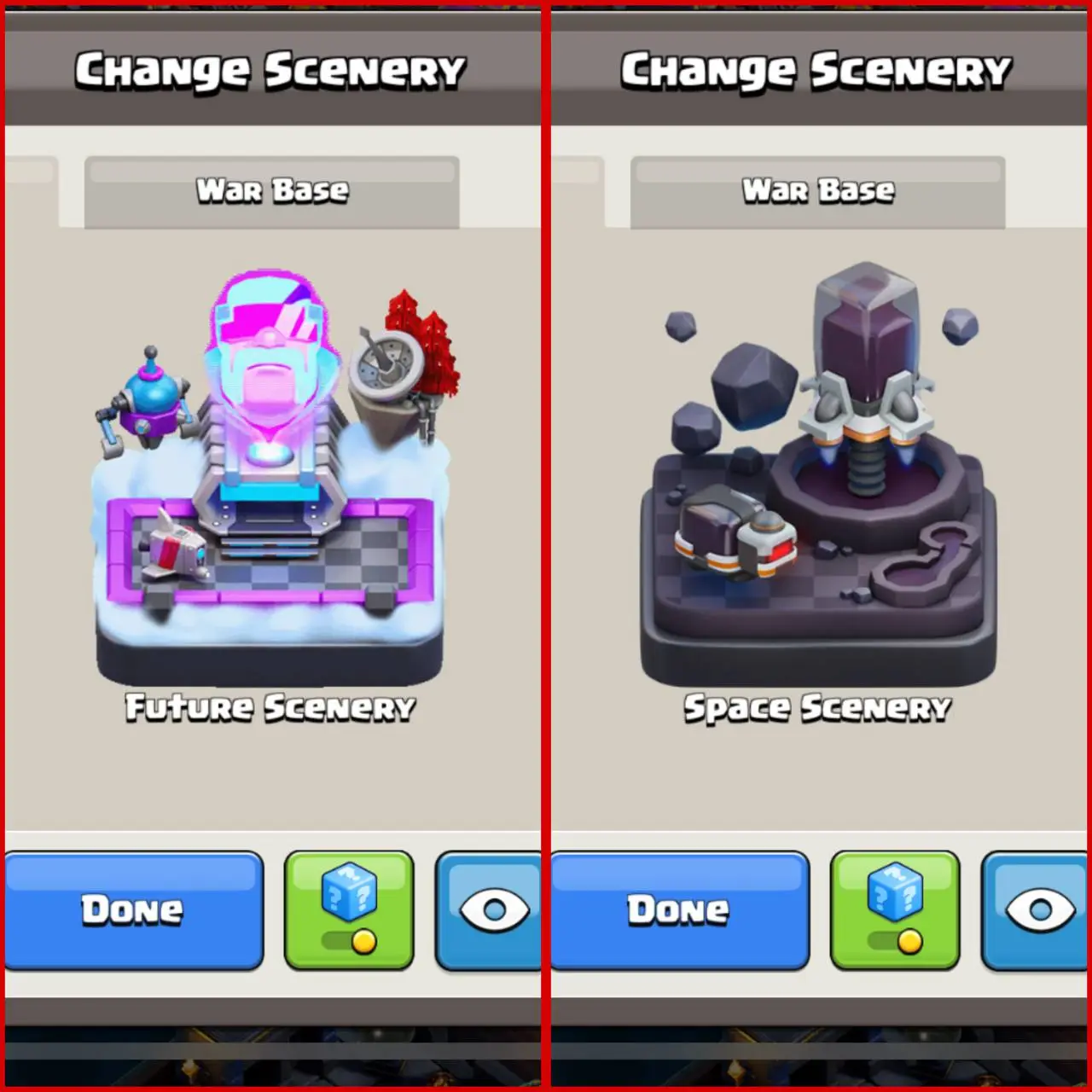This screenshot has width=1092, height=1092.
Task: Tap the large floating asteroid
Action: tap(753, 386)
